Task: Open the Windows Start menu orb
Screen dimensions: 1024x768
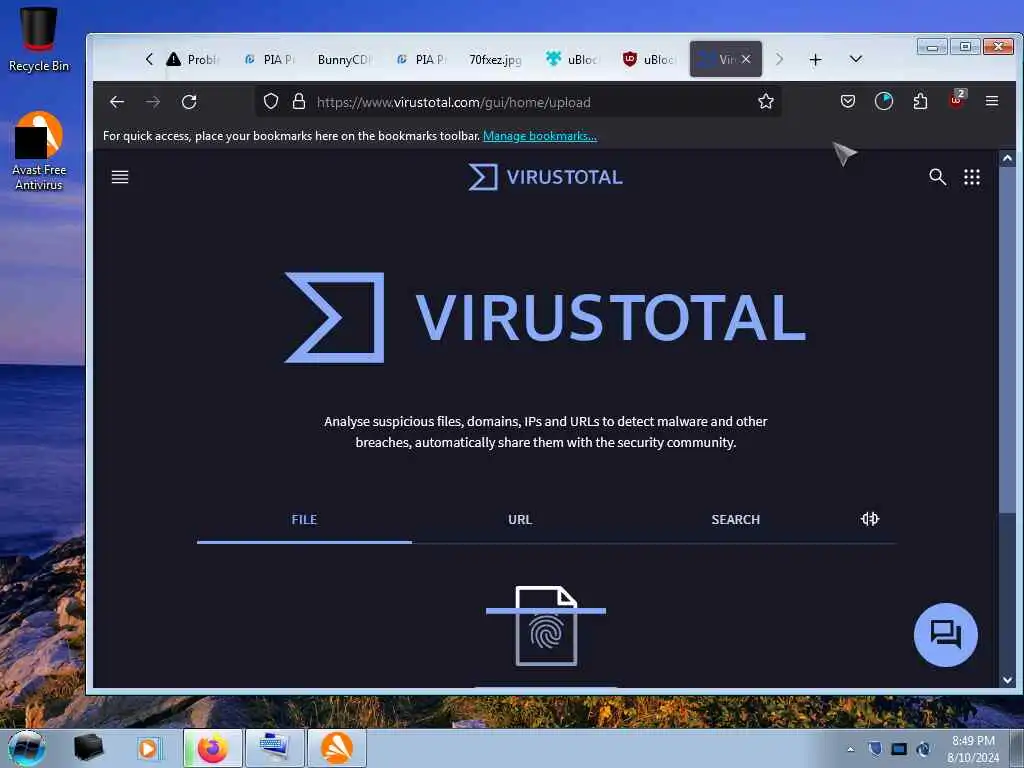Action: (x=27, y=748)
